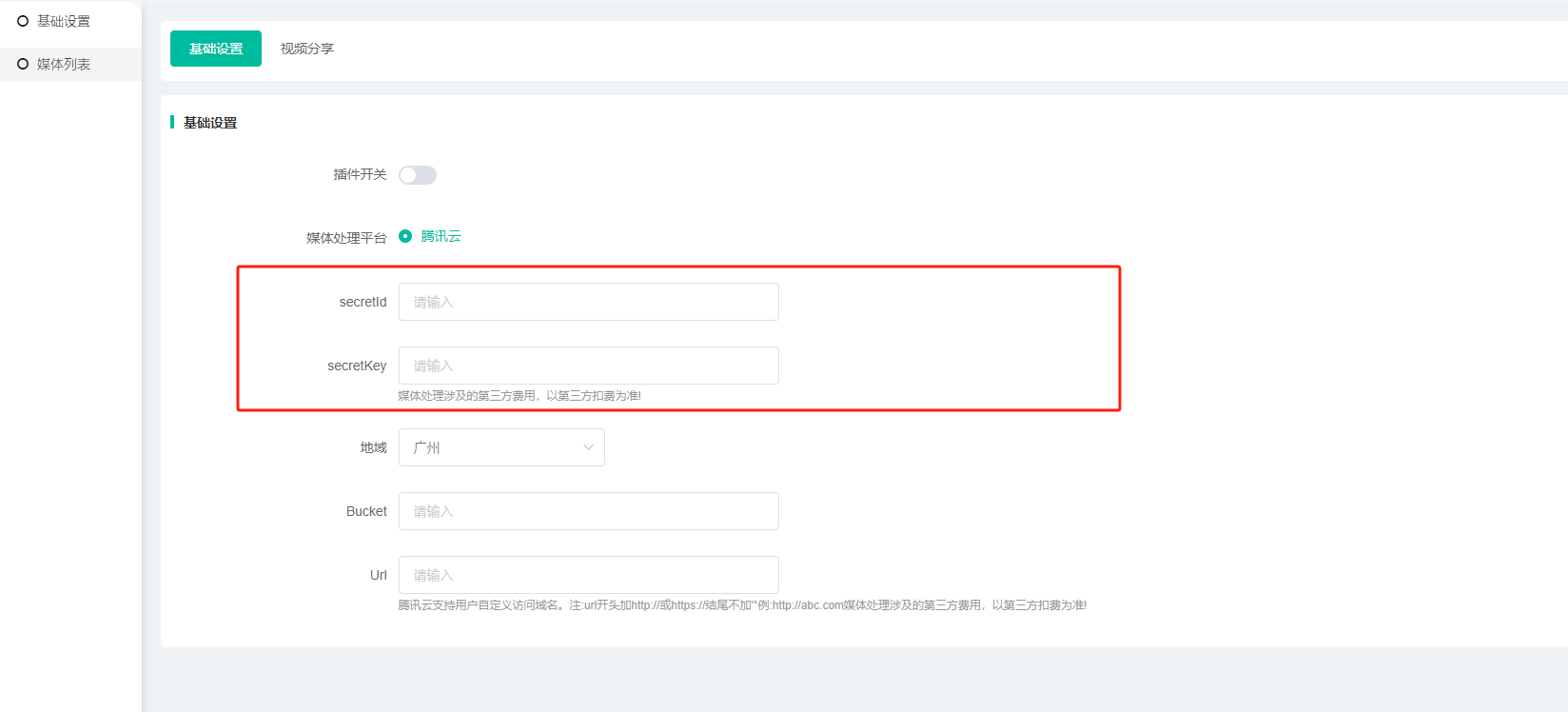The height and width of the screenshot is (712, 1568).
Task: Click the secretKey input field
Action: click(x=589, y=366)
